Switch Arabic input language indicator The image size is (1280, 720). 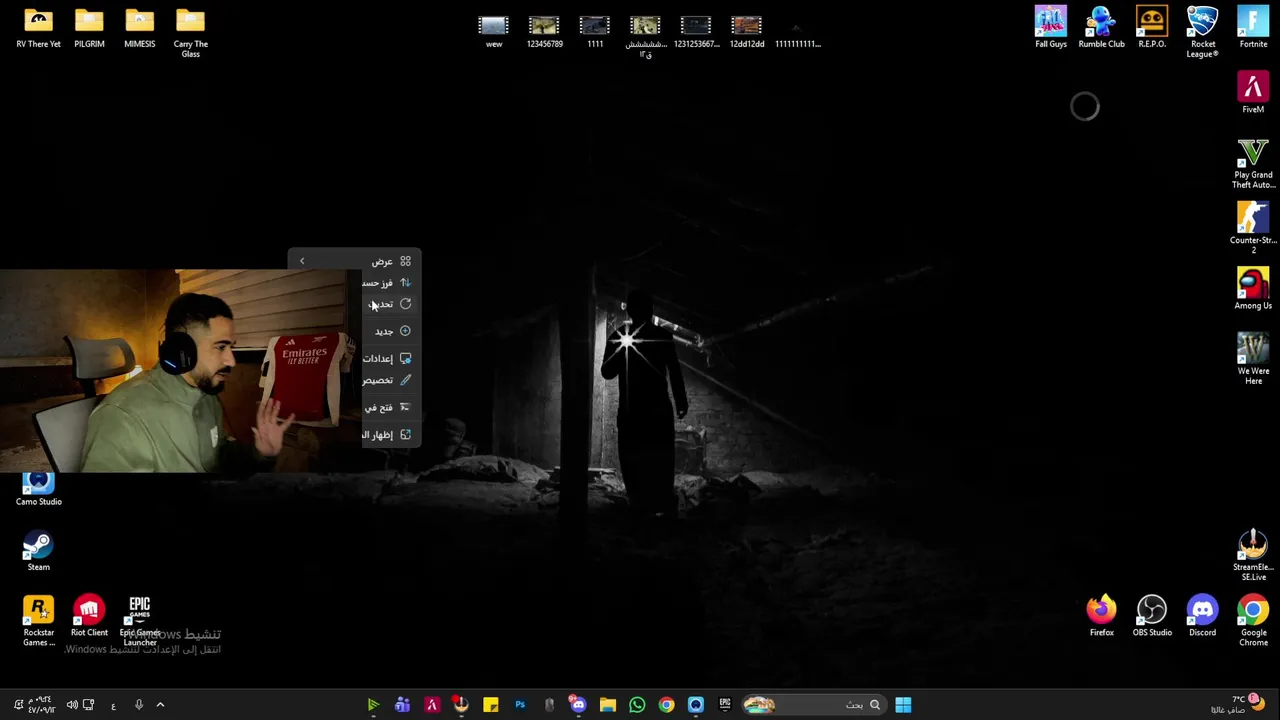(113, 706)
